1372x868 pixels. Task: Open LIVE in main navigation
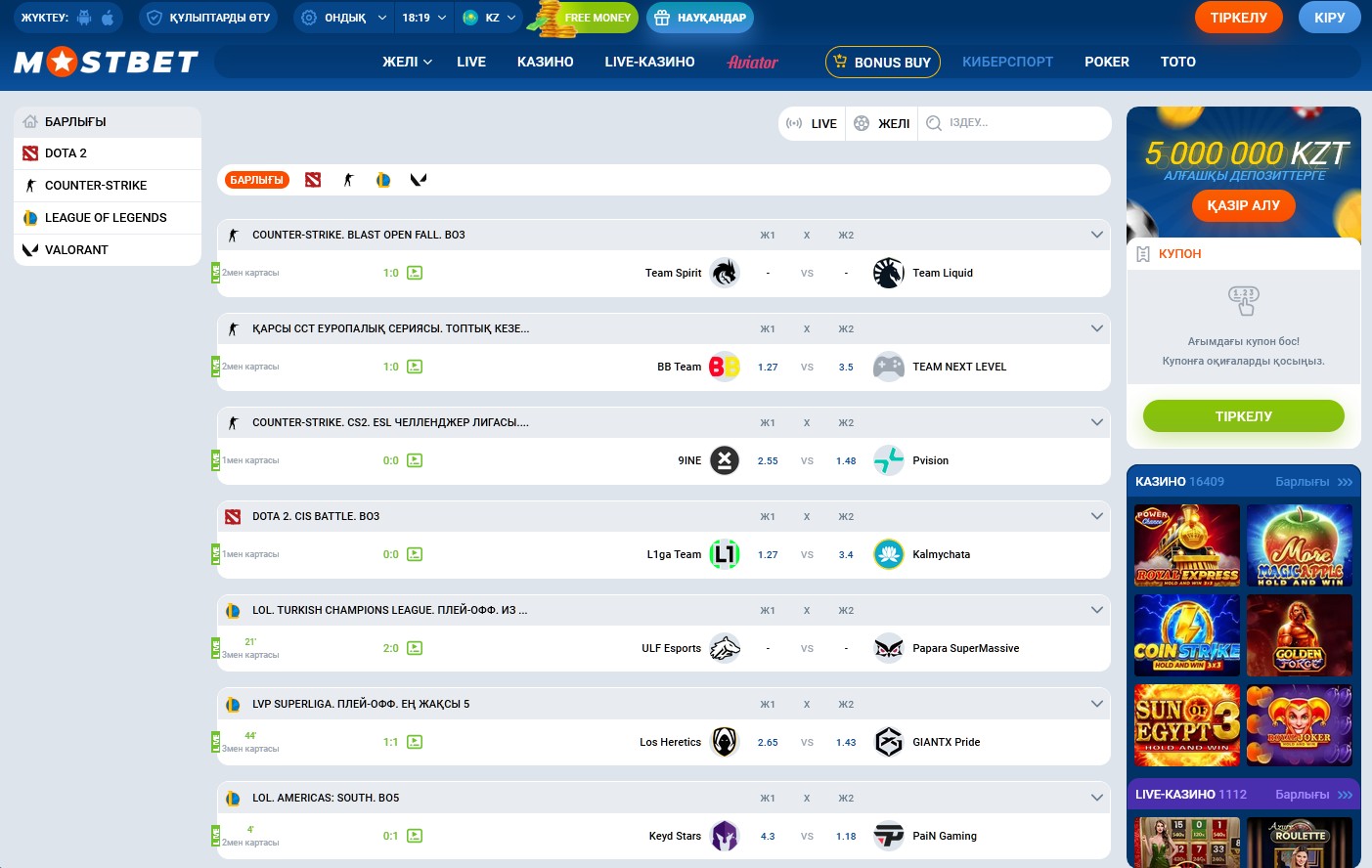click(x=471, y=62)
